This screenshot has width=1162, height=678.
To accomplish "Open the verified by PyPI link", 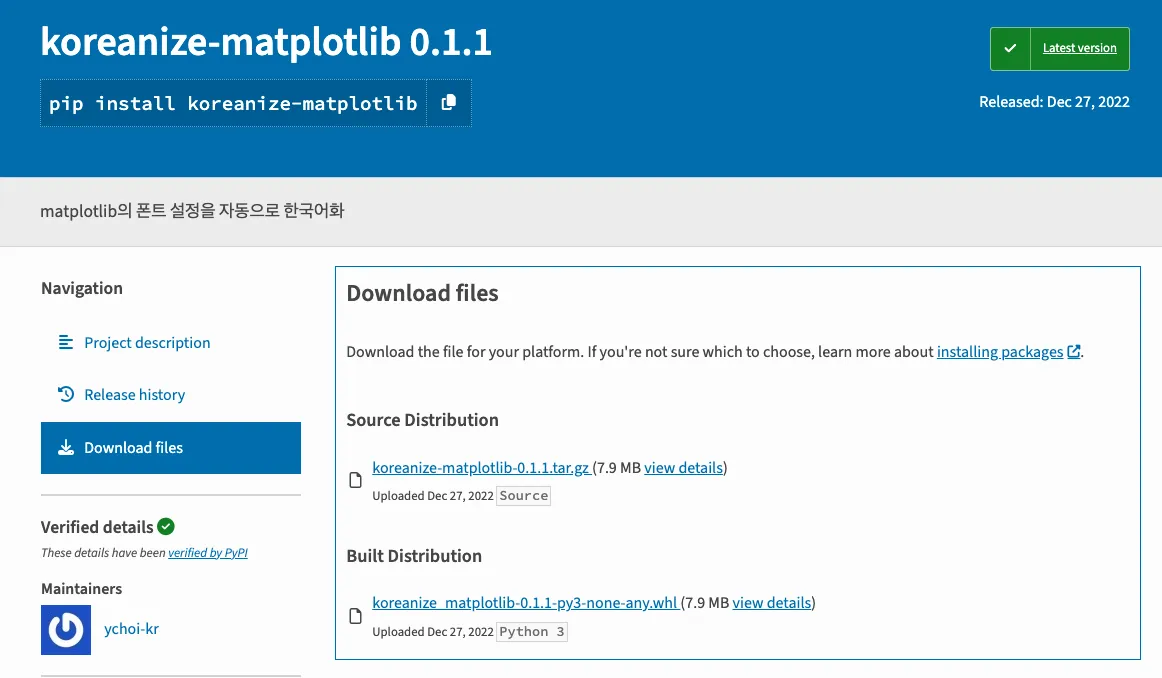I will pyautogui.click(x=208, y=553).
